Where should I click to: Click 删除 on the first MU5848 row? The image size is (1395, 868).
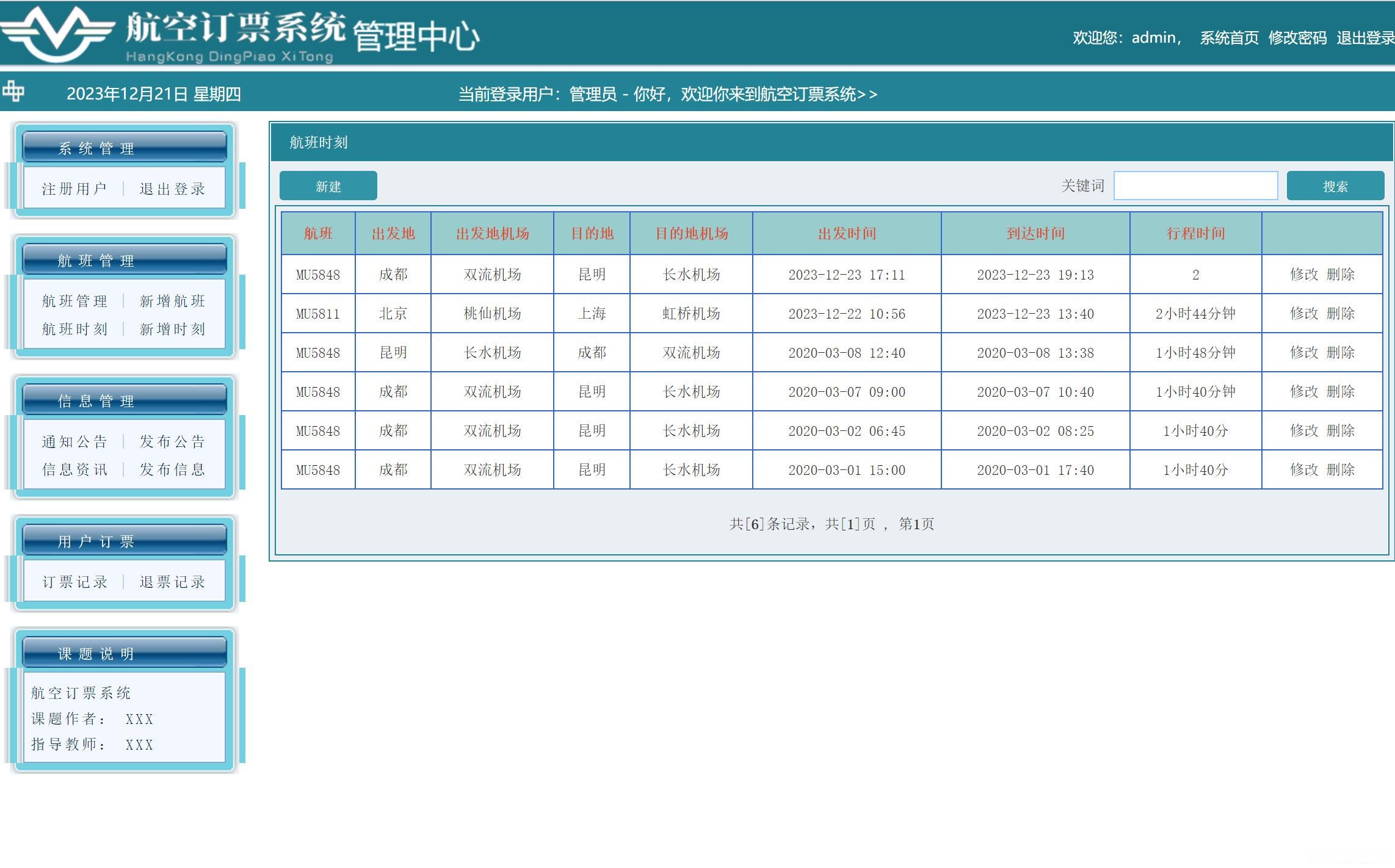[1341, 274]
